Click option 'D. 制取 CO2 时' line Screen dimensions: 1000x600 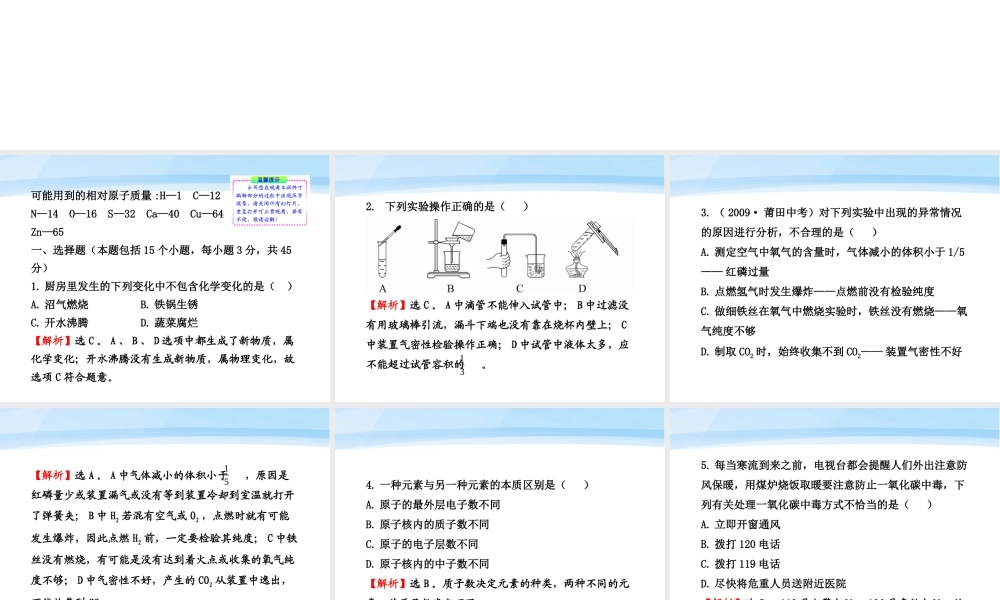click(x=831, y=352)
